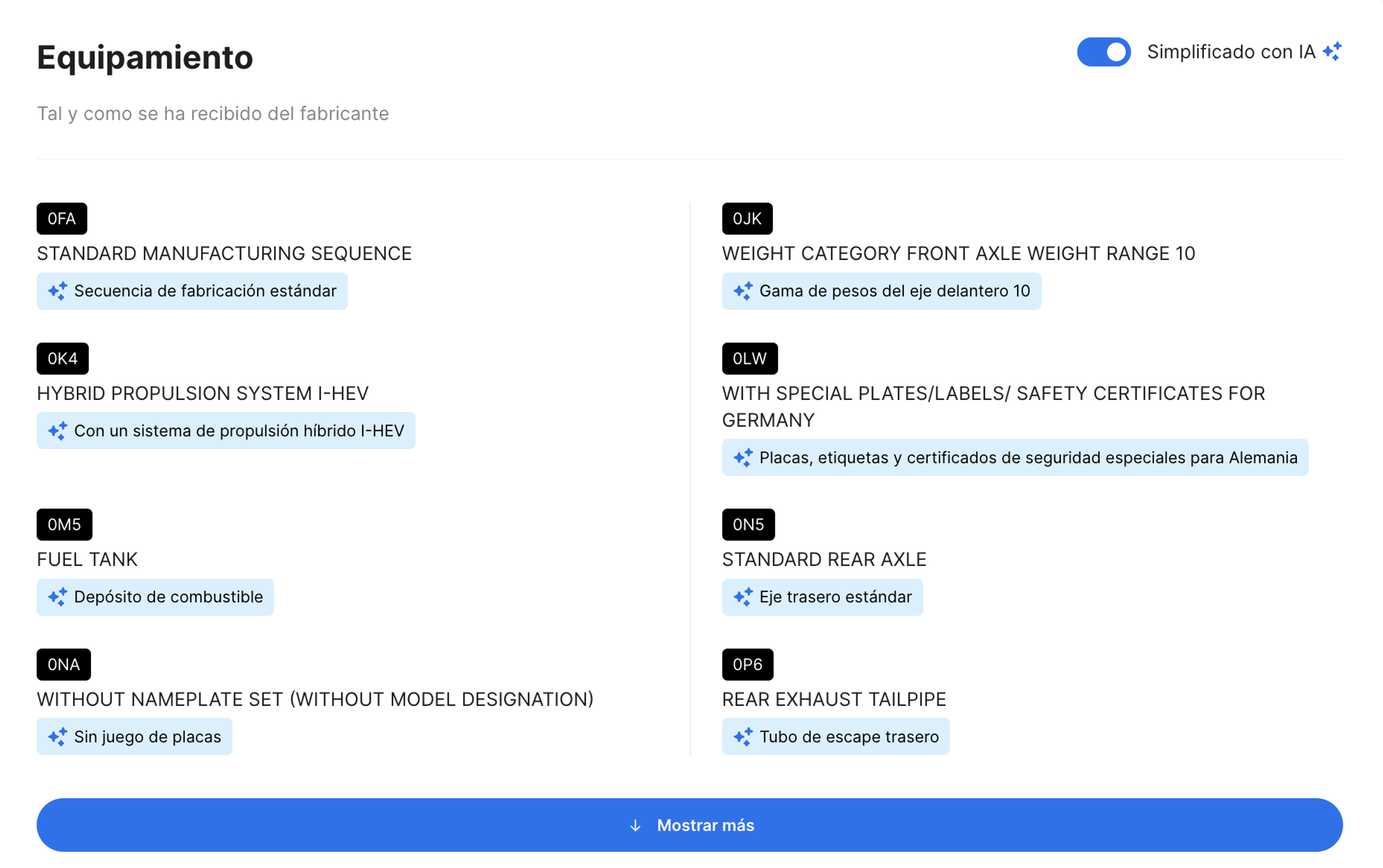Click sparkle icon beside Gama de pesos
The image size is (1383, 868).
(743, 291)
